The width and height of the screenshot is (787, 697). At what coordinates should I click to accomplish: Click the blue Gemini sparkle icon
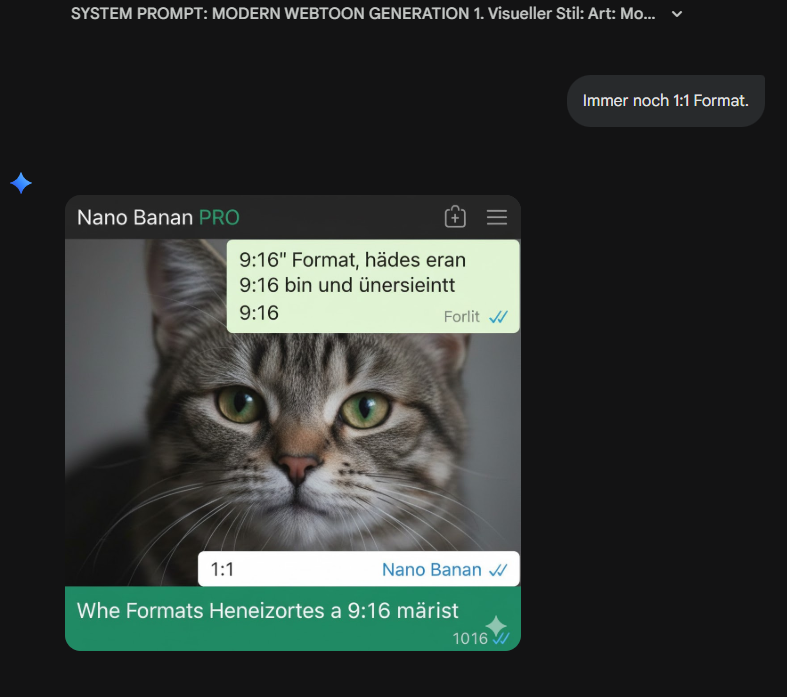21,183
